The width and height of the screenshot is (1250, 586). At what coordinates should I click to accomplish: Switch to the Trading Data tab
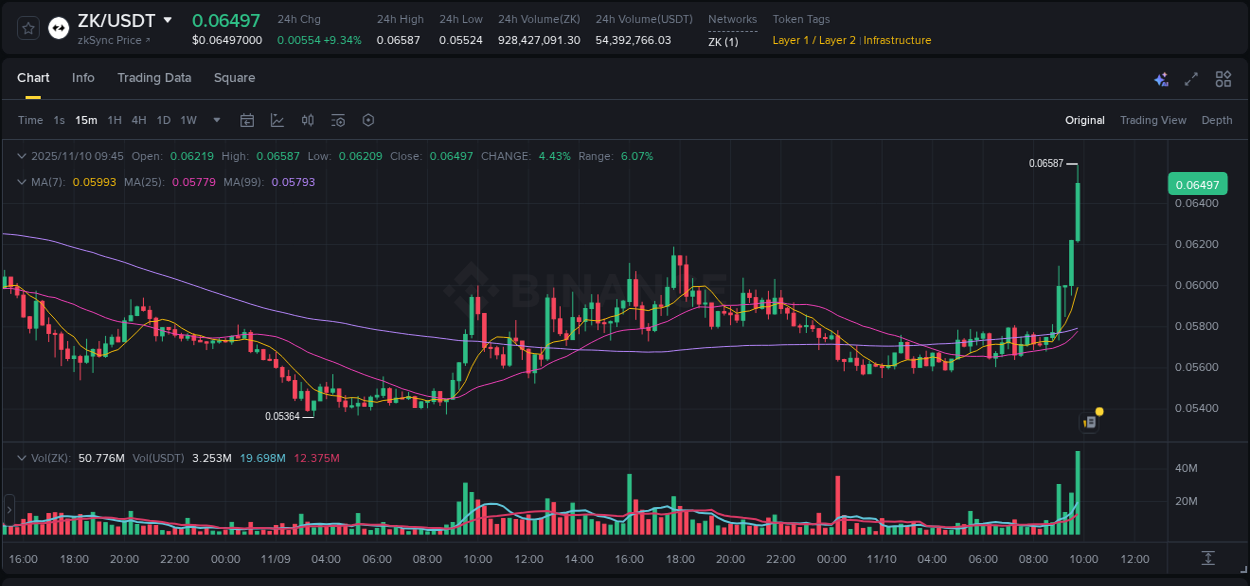pyautogui.click(x=154, y=78)
